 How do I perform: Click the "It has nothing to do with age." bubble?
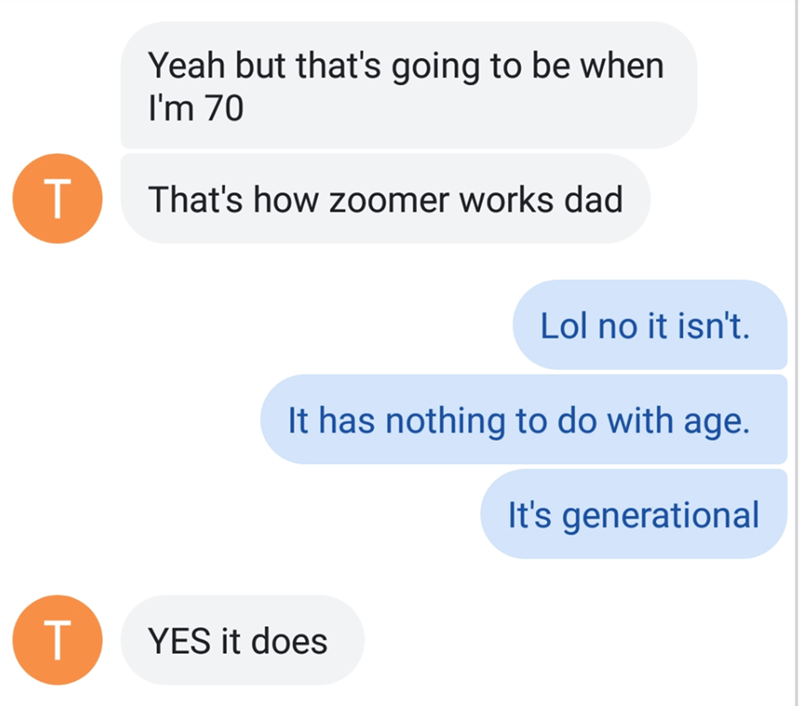coord(518,419)
